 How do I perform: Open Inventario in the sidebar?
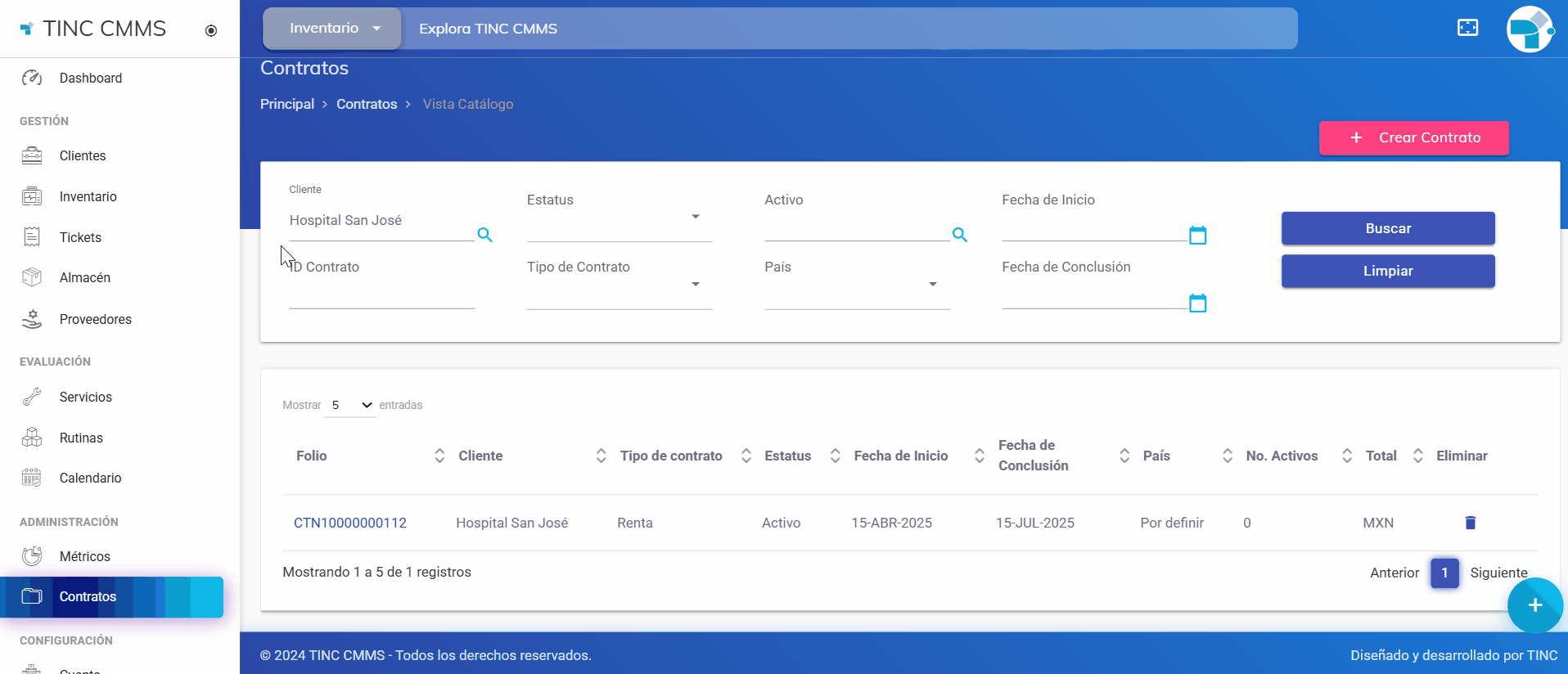pos(88,196)
